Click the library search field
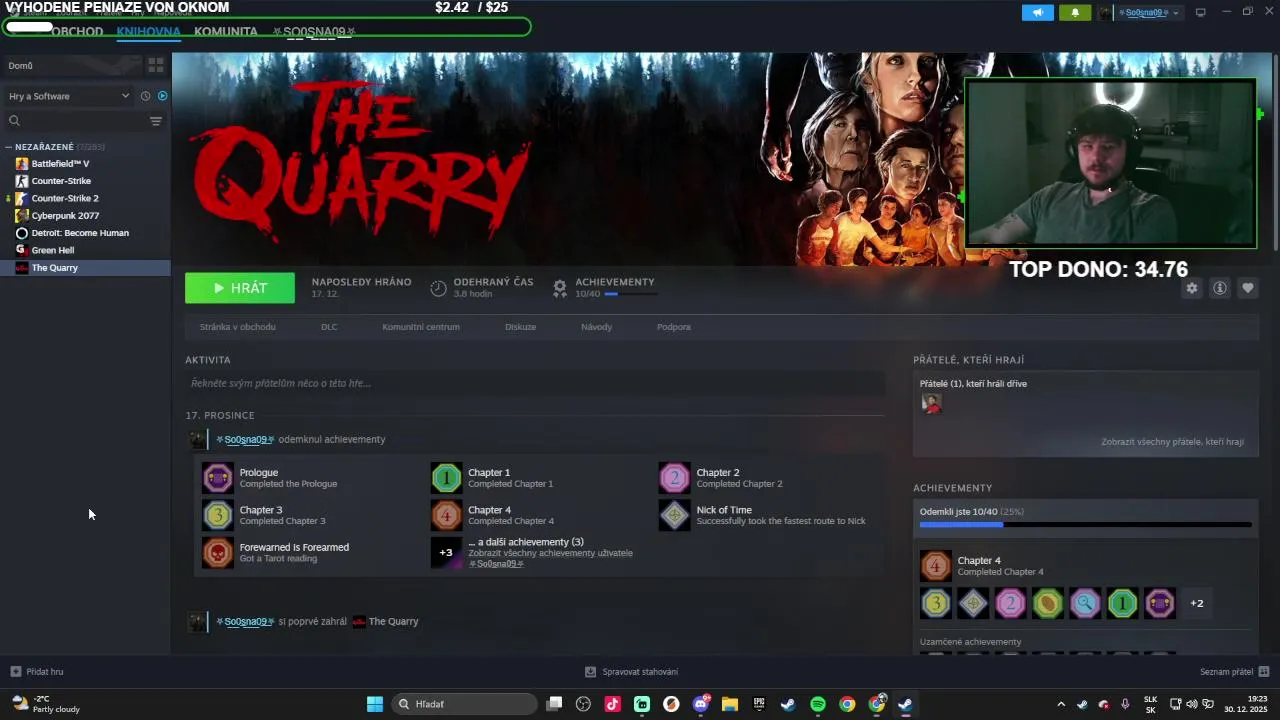This screenshot has height=720, width=1280. 75,121
